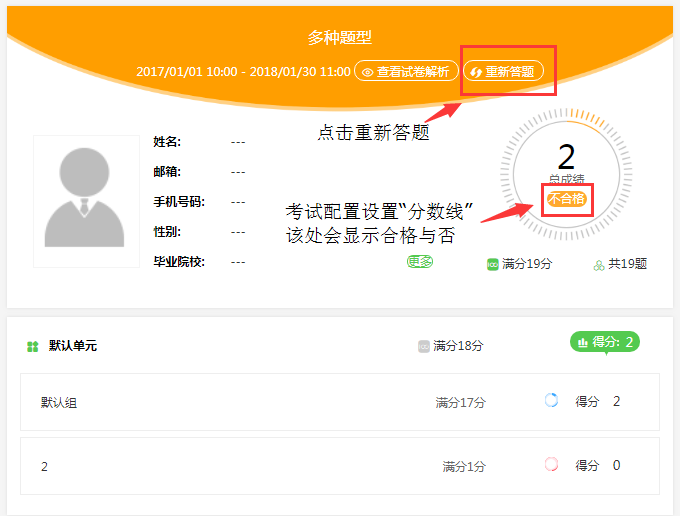Click the 姓名: label
The height and width of the screenshot is (516, 680).
167,141
